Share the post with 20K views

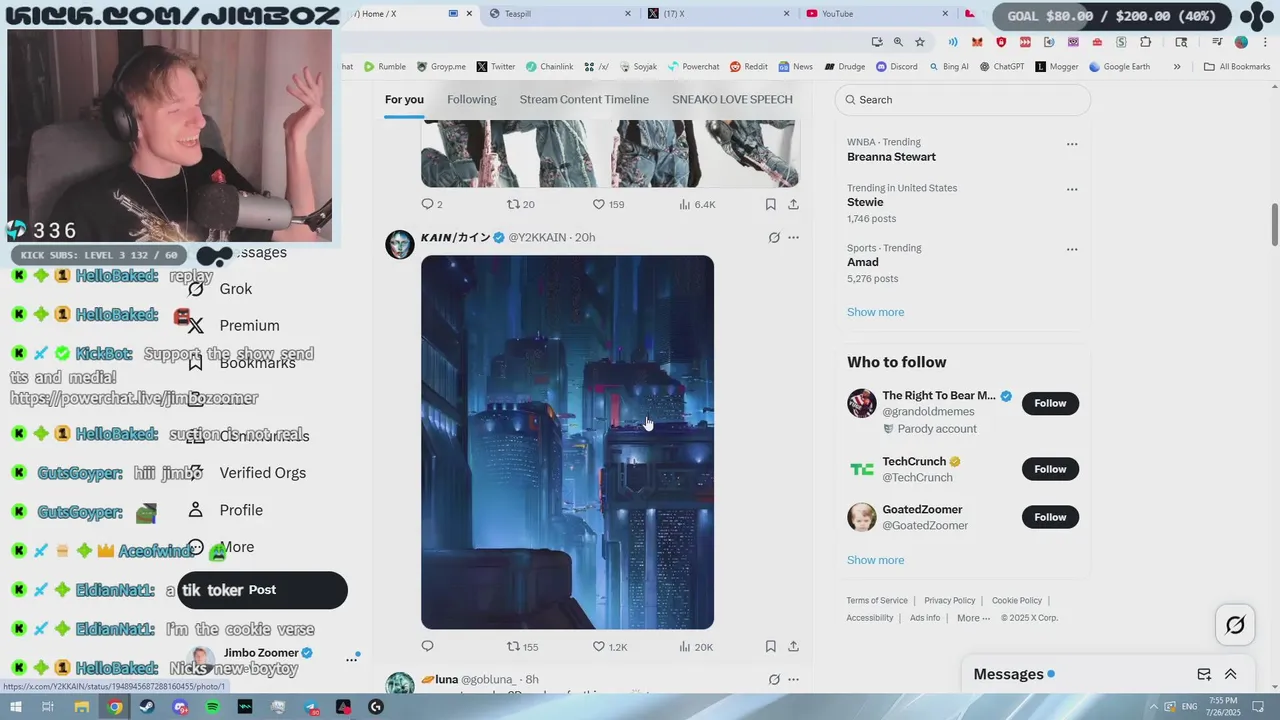point(793,647)
